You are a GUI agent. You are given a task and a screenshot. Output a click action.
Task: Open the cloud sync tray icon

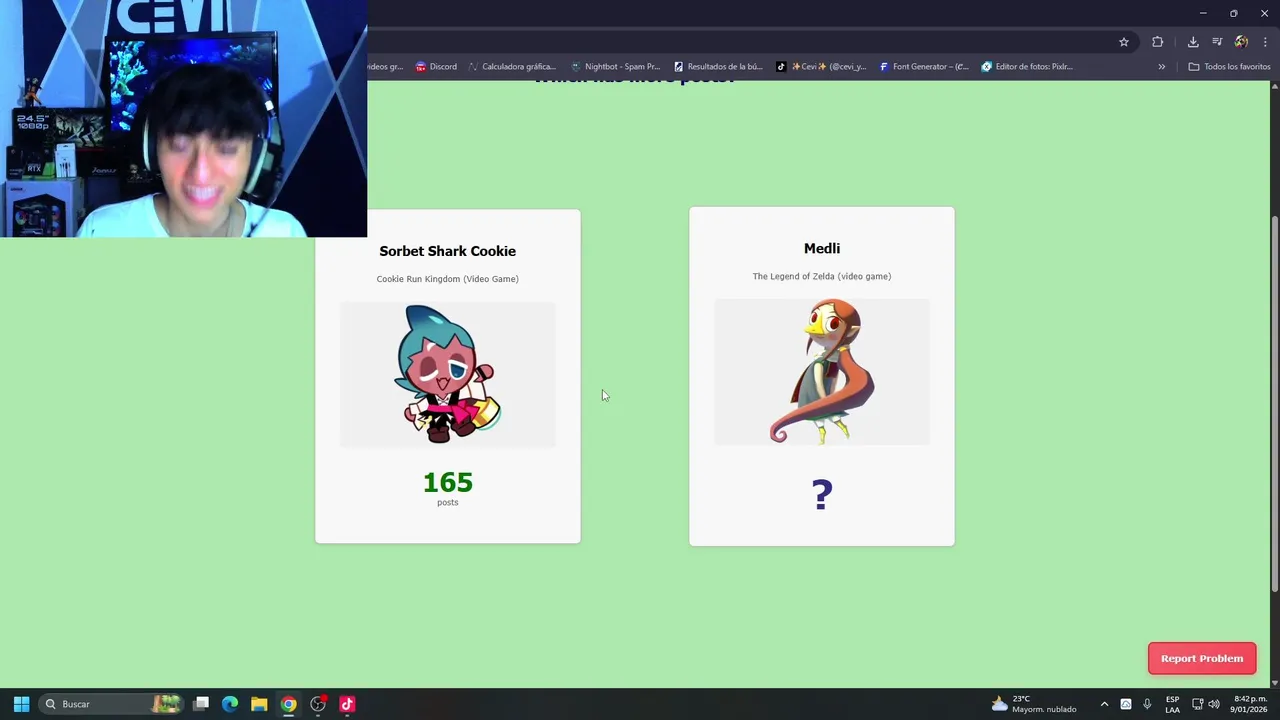click(x=1126, y=704)
